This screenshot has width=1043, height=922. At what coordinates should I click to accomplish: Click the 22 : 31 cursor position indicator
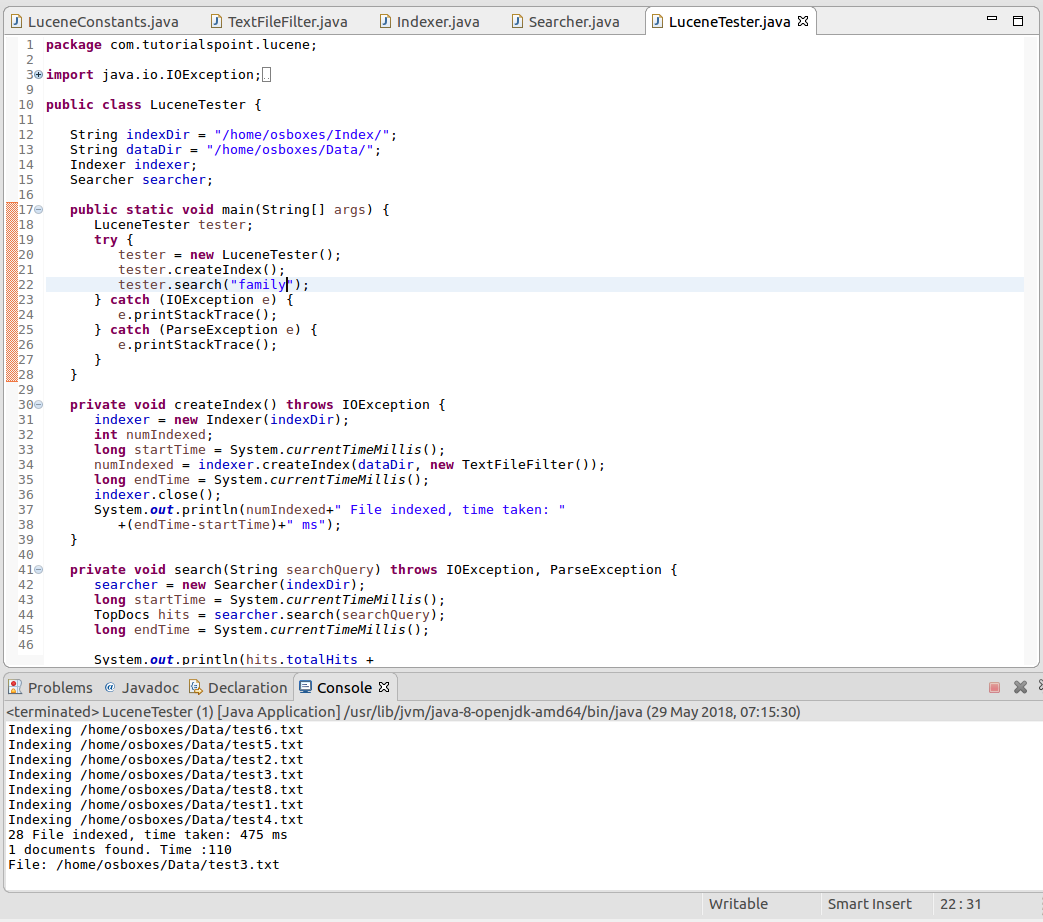click(x=960, y=903)
